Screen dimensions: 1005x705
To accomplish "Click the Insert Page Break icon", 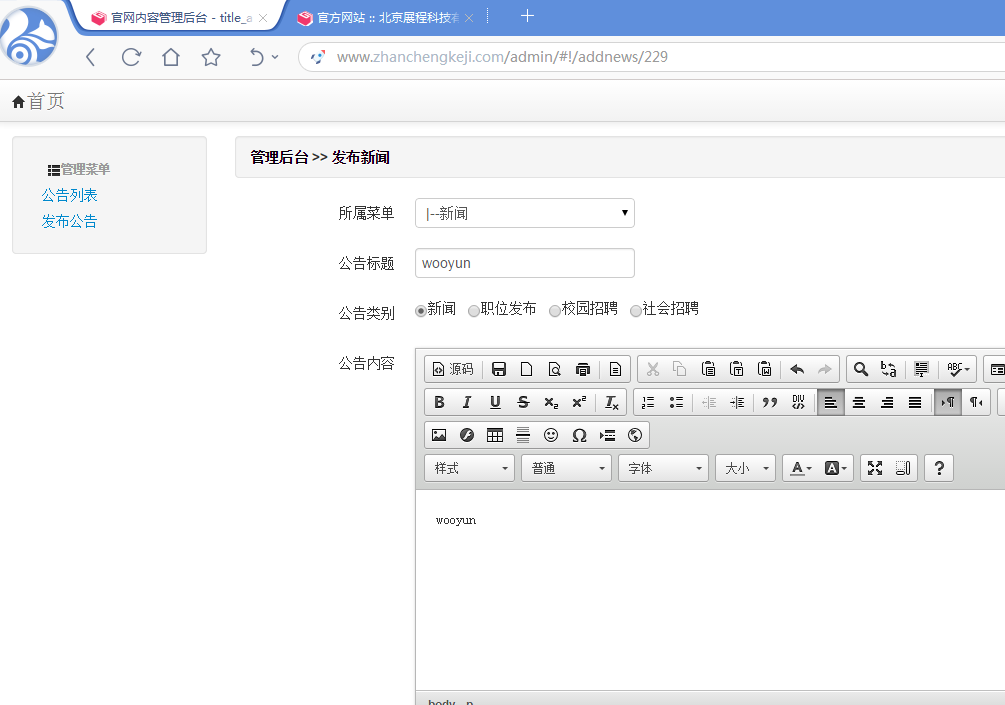I will coord(607,436).
